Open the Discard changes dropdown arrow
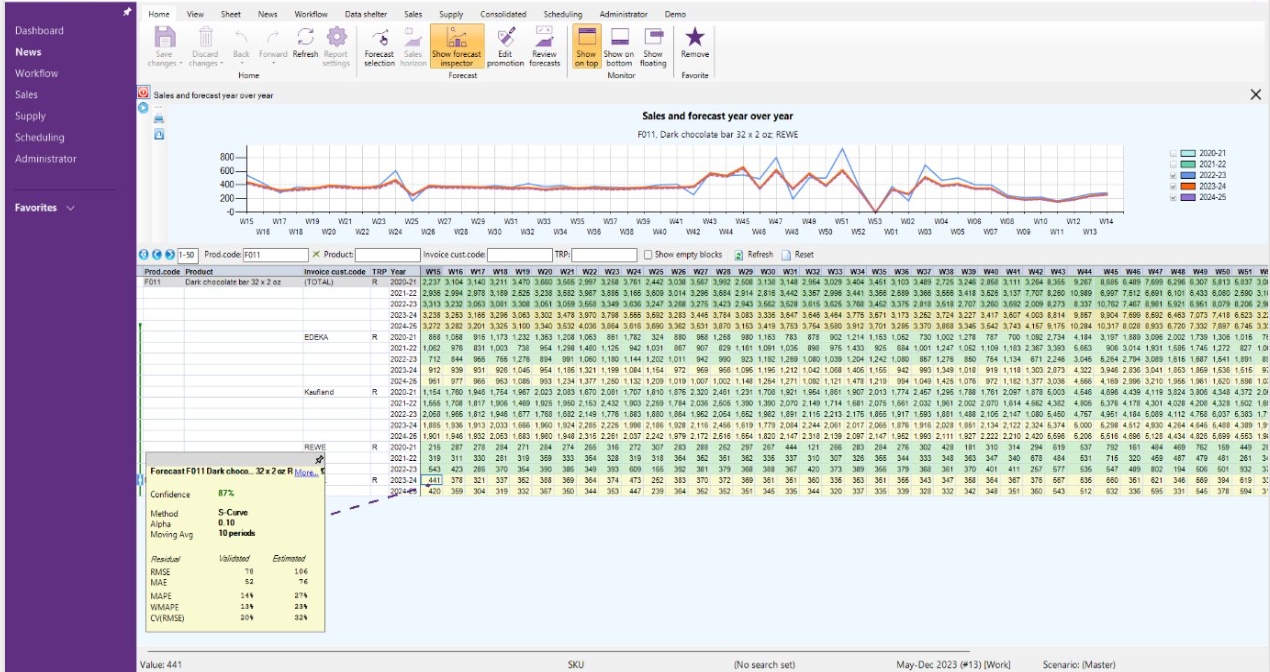This screenshot has height=672, width=1270. tap(220, 63)
